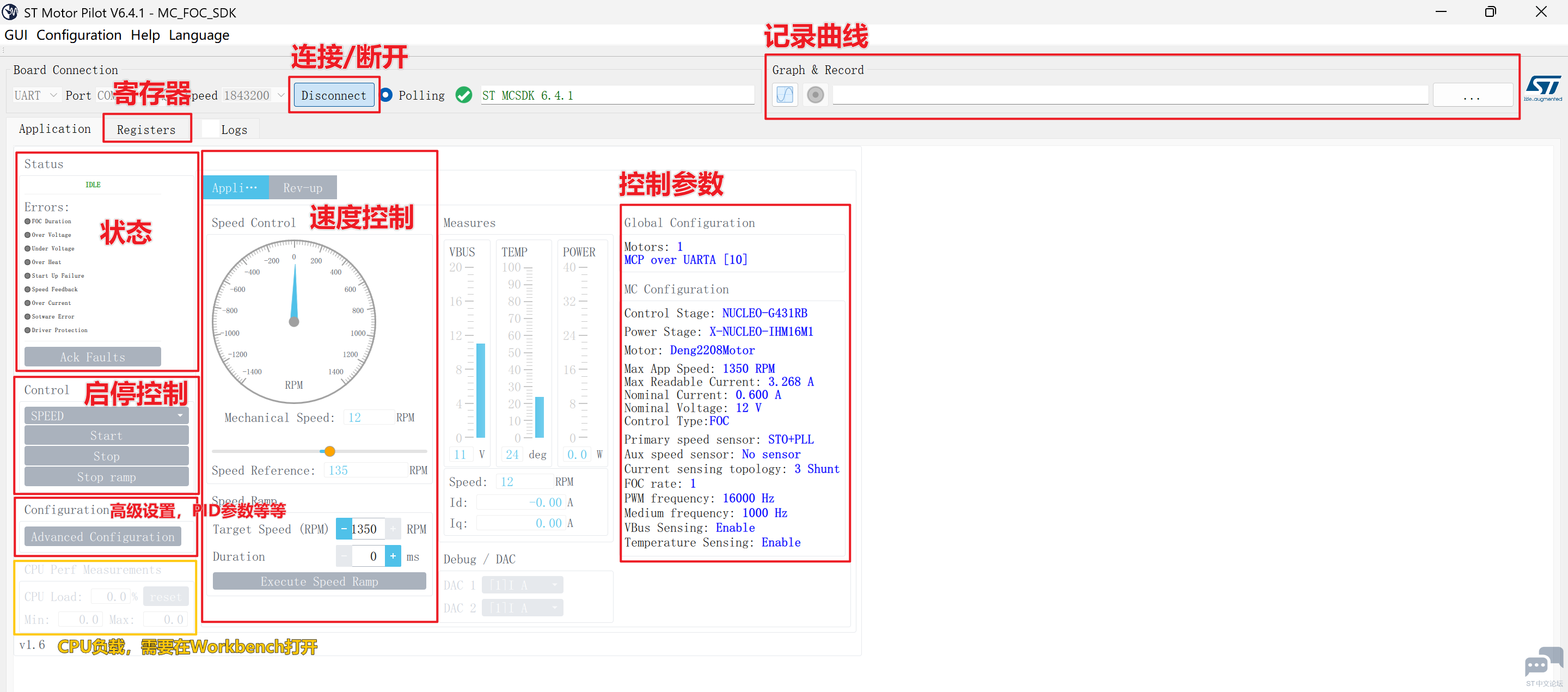Open Advanced Configuration
This screenshot has height=692, width=1568.
(103, 537)
